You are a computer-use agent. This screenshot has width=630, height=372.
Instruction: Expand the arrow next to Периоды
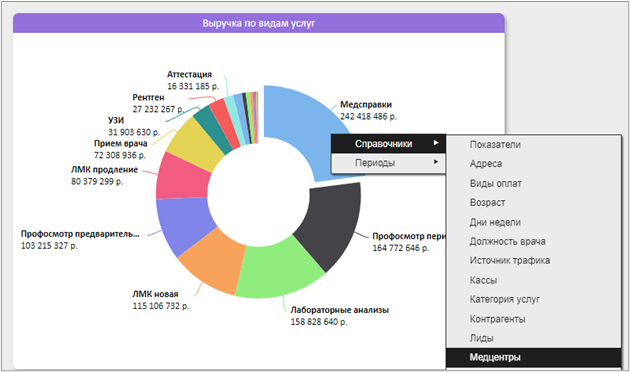[x=436, y=162]
